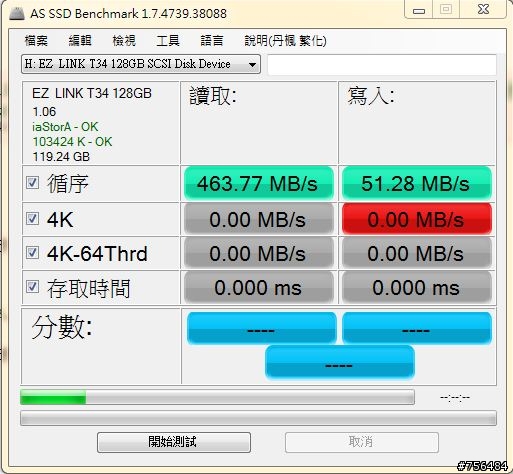The image size is (513, 474).
Task: Toggle the 存取時間 access time checkbox
Action: point(32,287)
